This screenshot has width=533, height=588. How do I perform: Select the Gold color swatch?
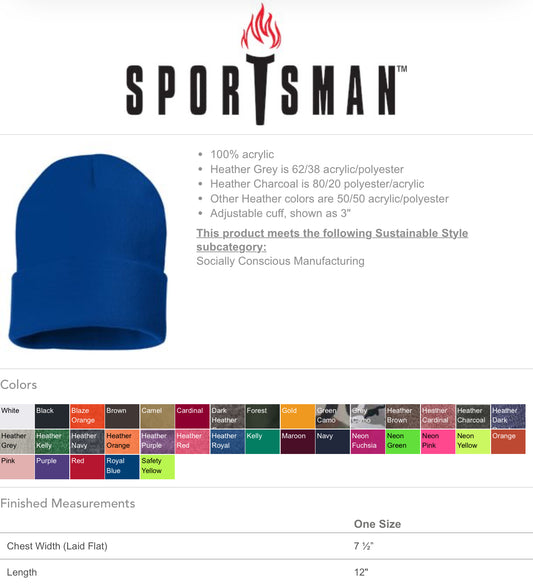coord(297,416)
